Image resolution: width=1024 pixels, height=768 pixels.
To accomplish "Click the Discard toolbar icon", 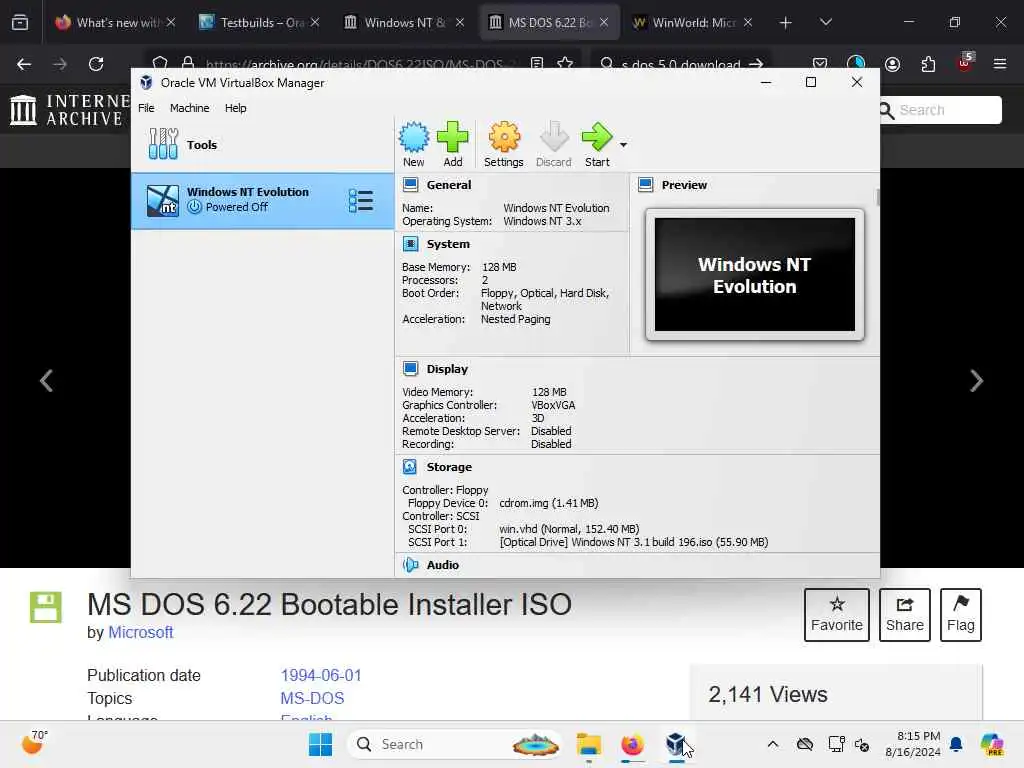I will [x=554, y=144].
